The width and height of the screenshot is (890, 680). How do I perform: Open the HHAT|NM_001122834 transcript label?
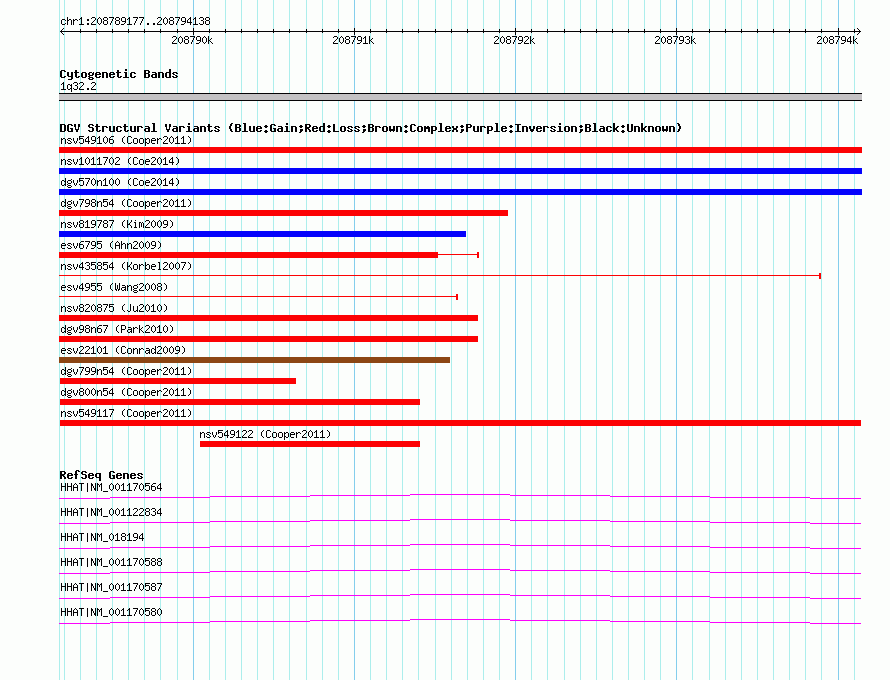point(111,513)
